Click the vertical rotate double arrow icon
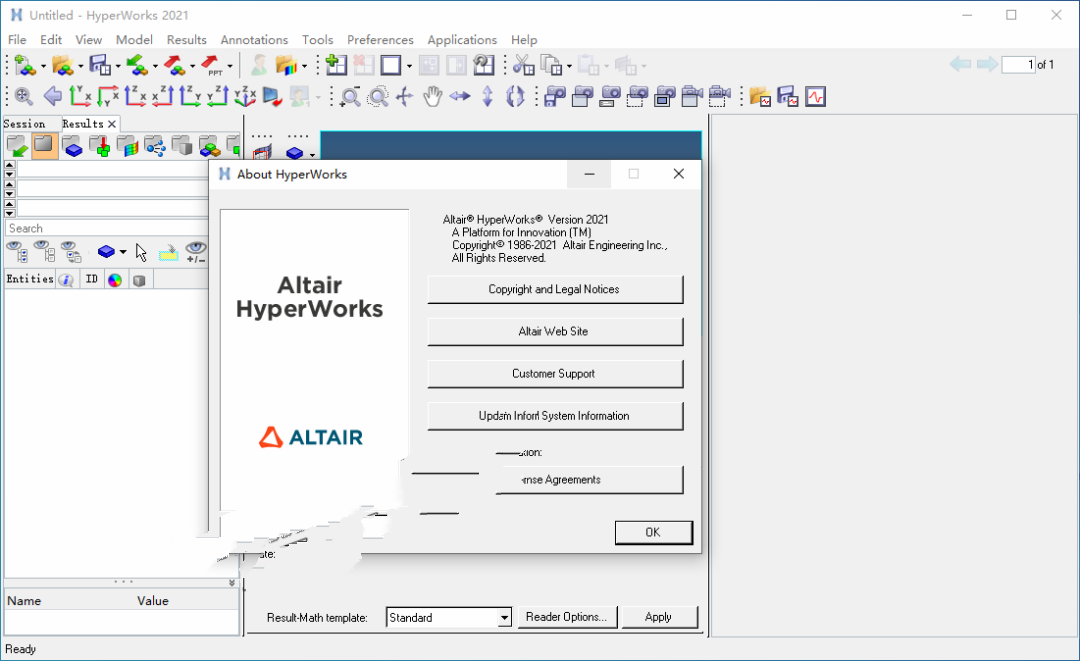This screenshot has width=1080, height=661. 488,96
